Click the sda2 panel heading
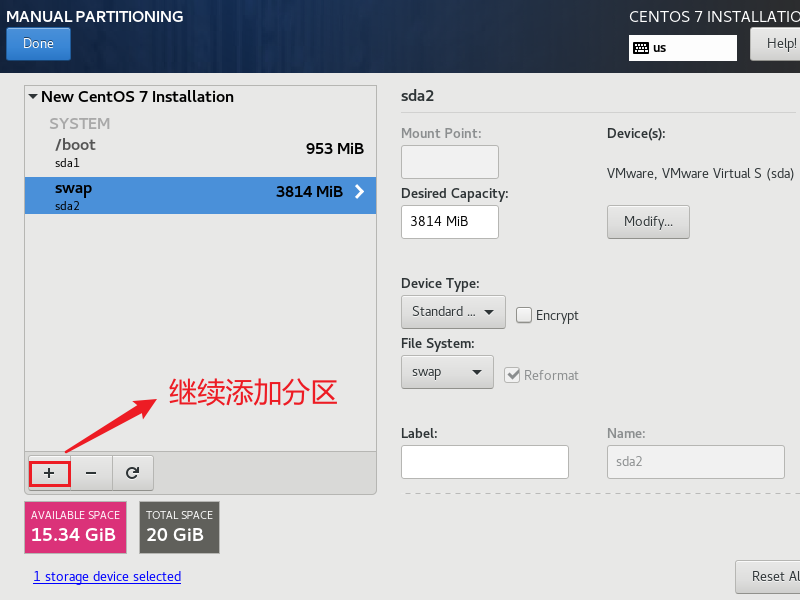800x600 pixels. [417, 96]
